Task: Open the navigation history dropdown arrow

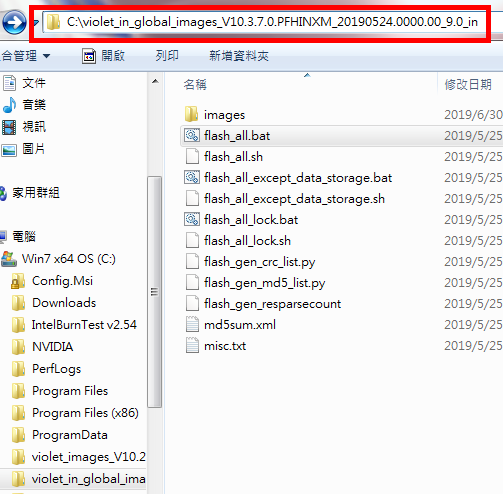Action: coord(36,23)
